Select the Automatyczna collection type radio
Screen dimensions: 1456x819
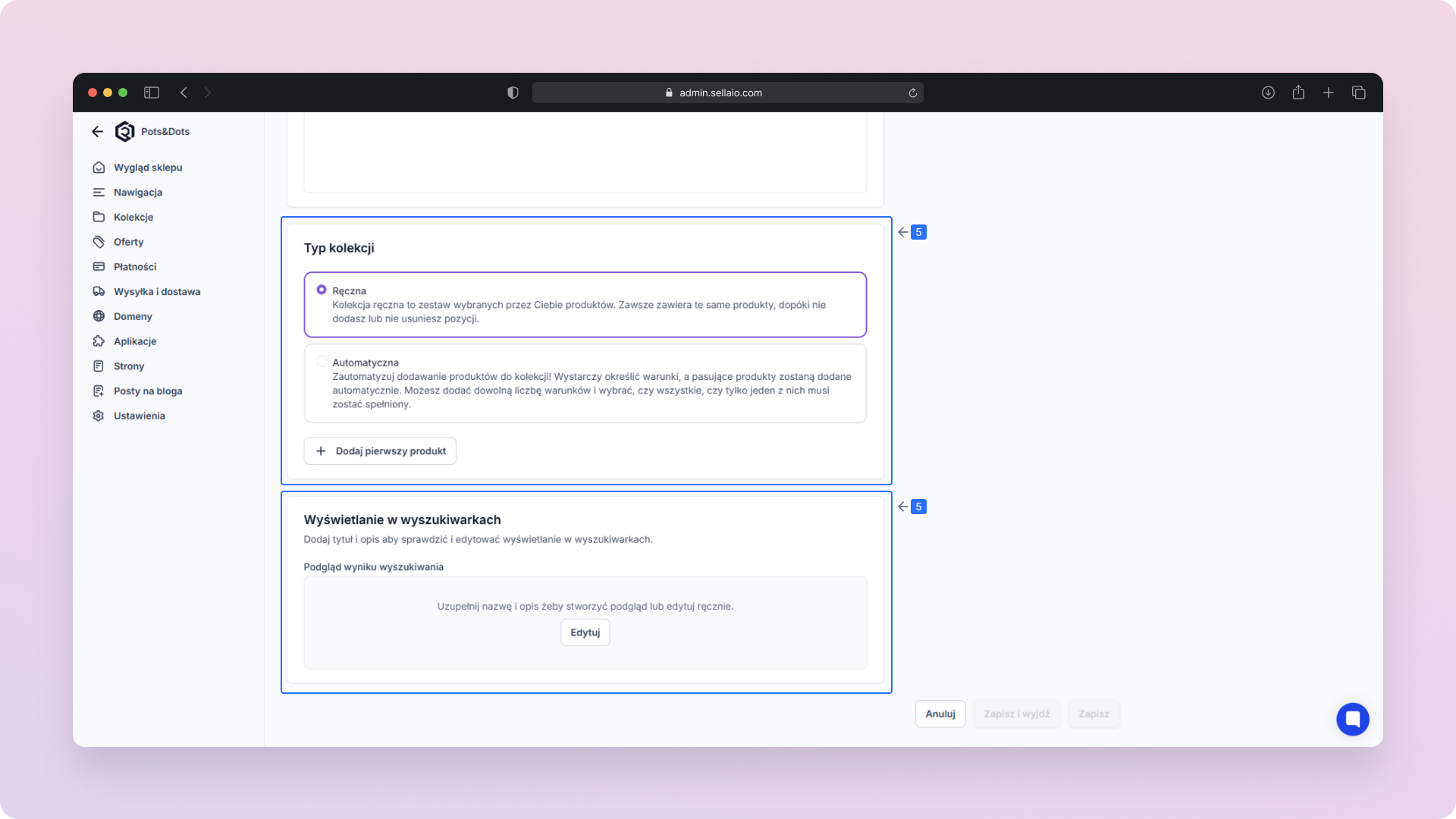322,362
